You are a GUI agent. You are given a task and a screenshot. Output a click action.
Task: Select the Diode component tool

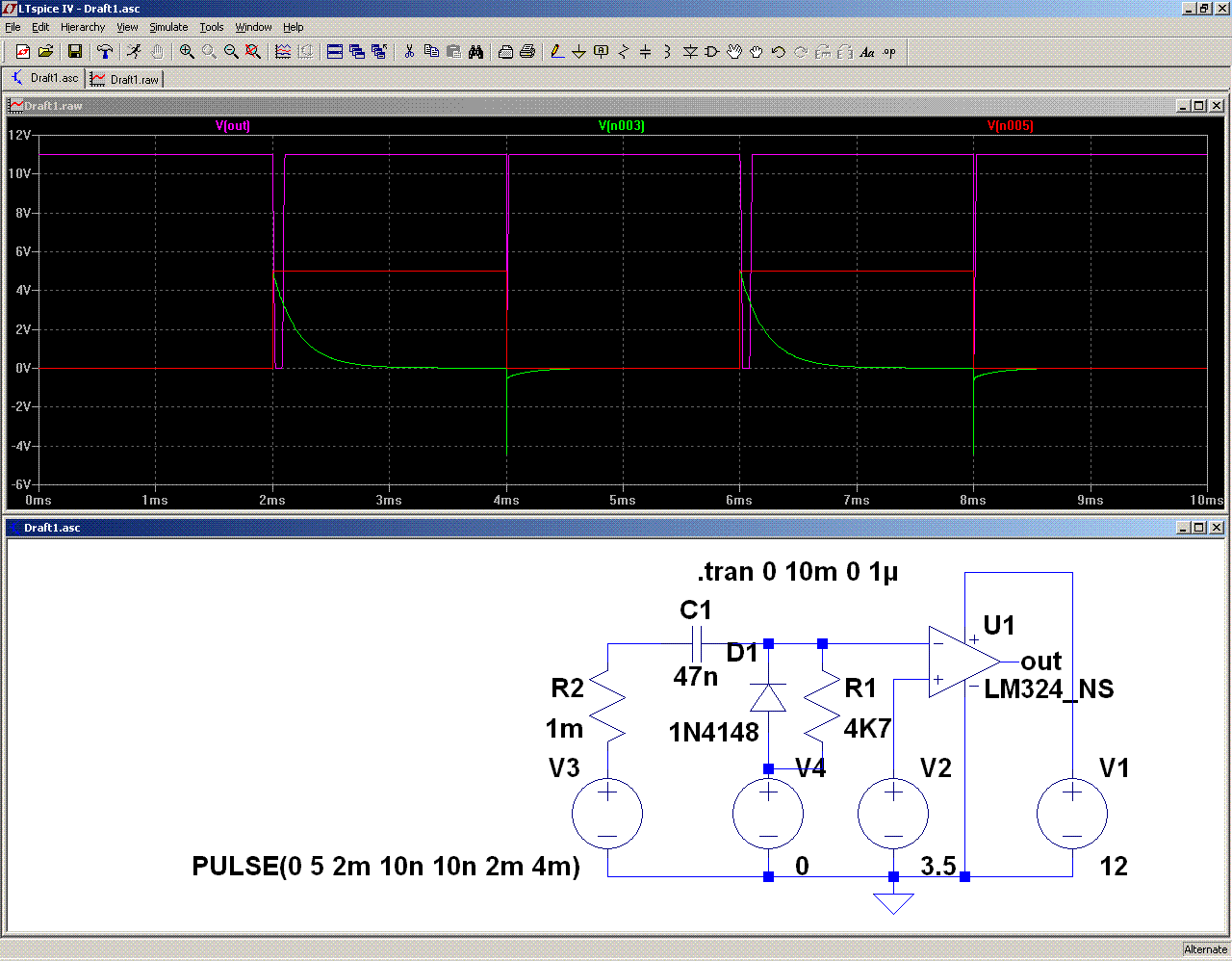pyautogui.click(x=690, y=52)
